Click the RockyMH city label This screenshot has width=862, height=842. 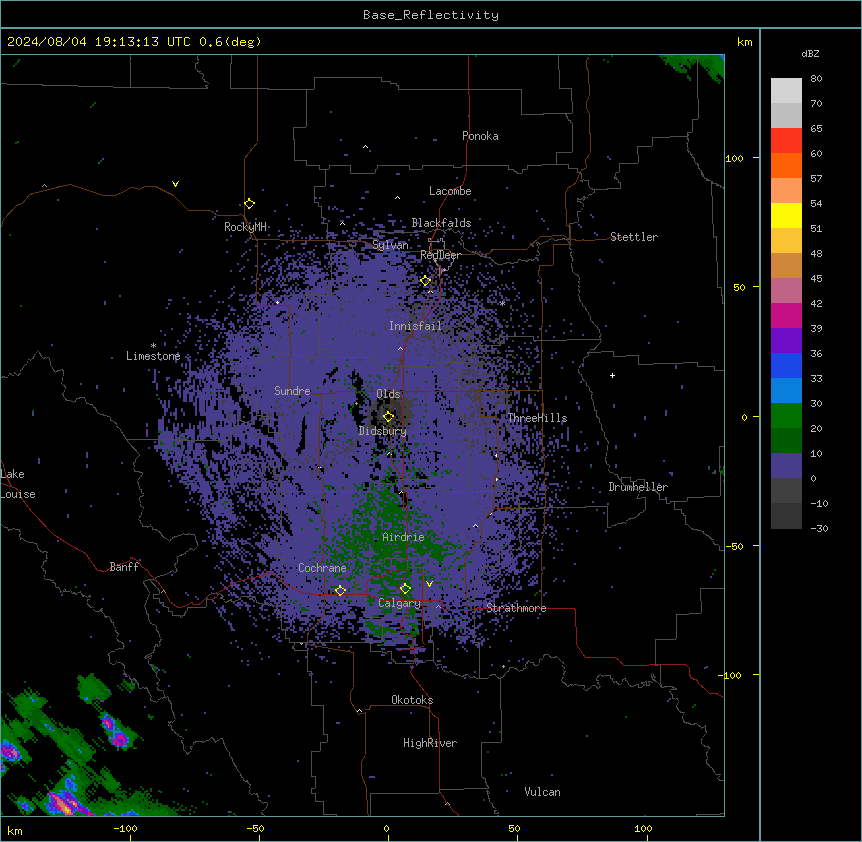tap(245, 226)
